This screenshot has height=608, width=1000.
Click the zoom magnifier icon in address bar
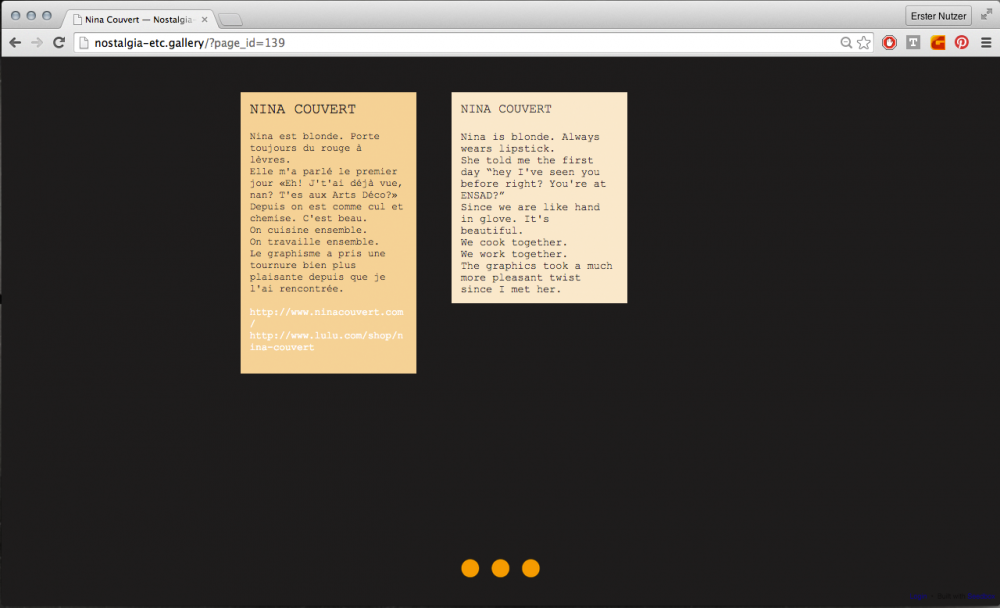pos(847,42)
